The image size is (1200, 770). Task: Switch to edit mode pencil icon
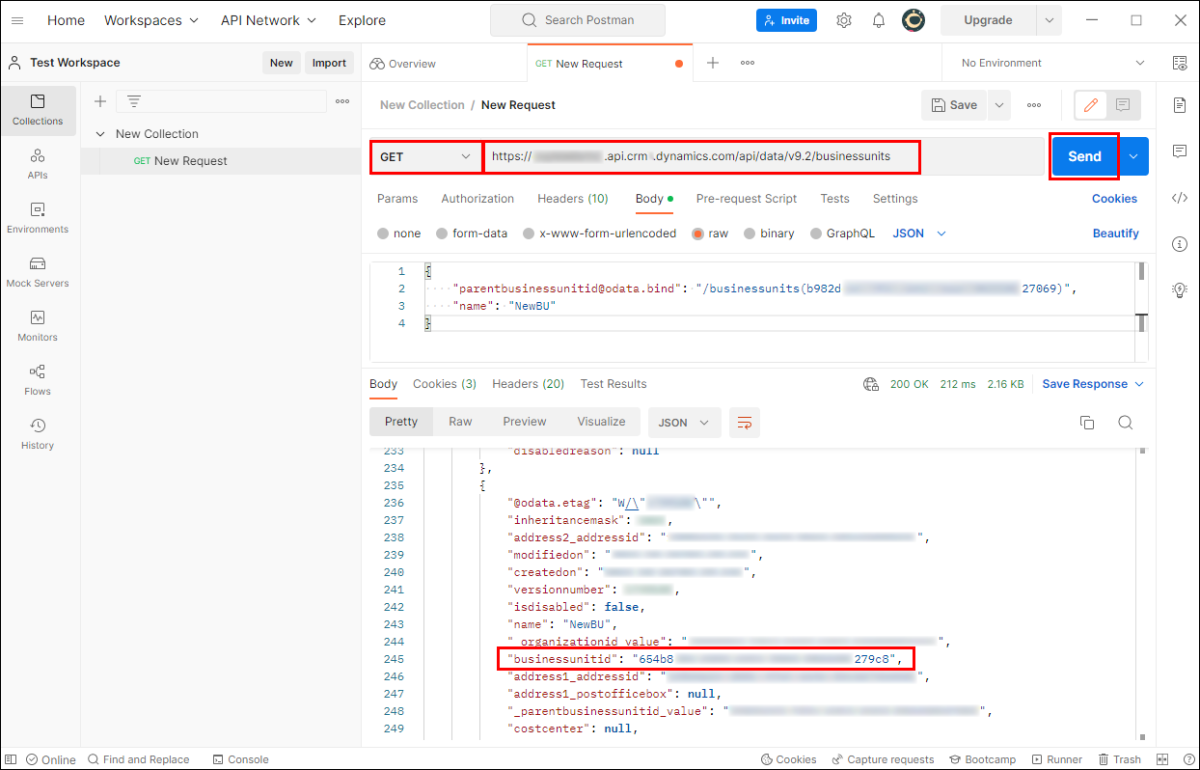[1091, 105]
